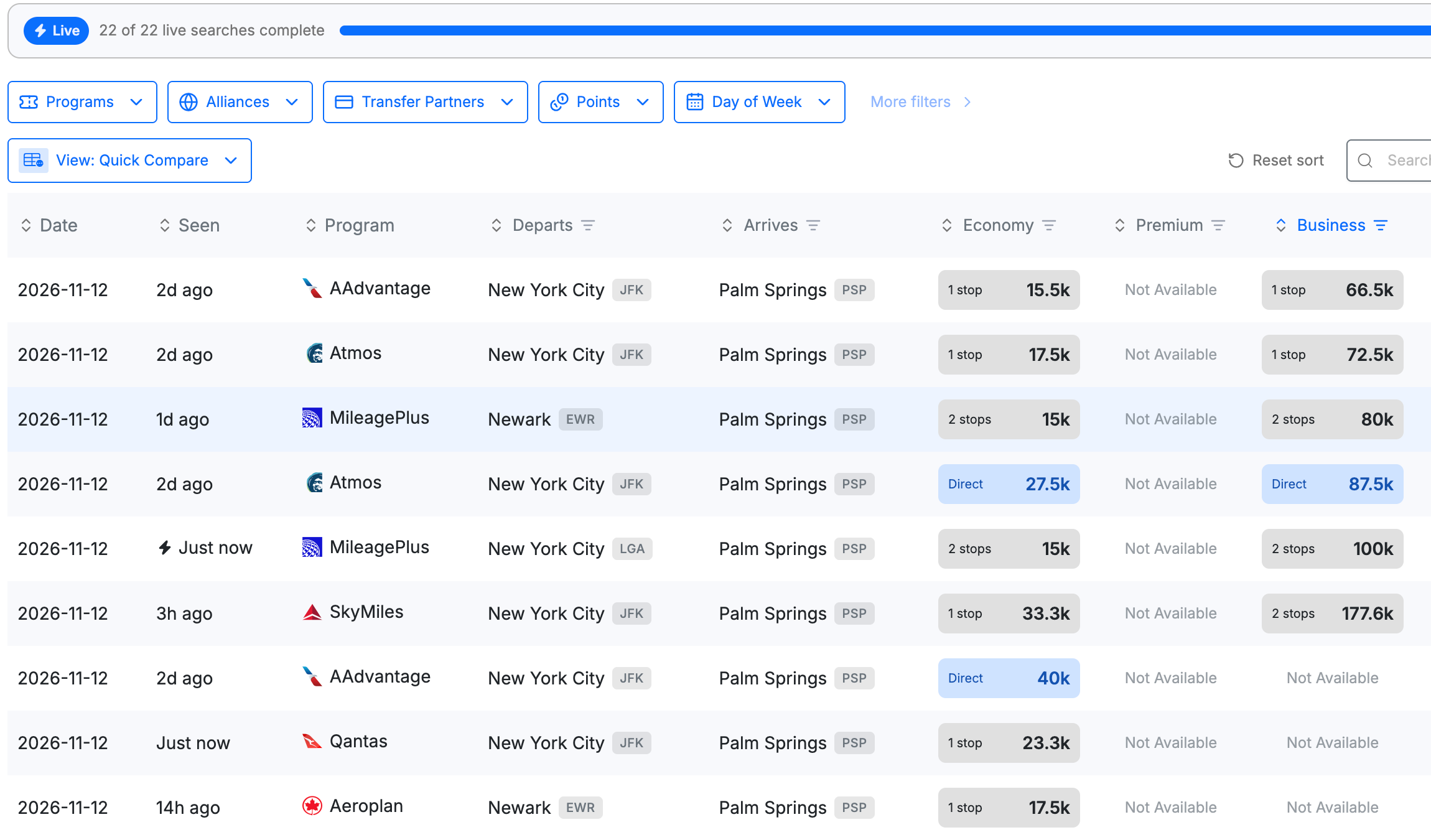Open filter icon next to Economy
This screenshot has width=1431, height=840.
(x=1049, y=225)
